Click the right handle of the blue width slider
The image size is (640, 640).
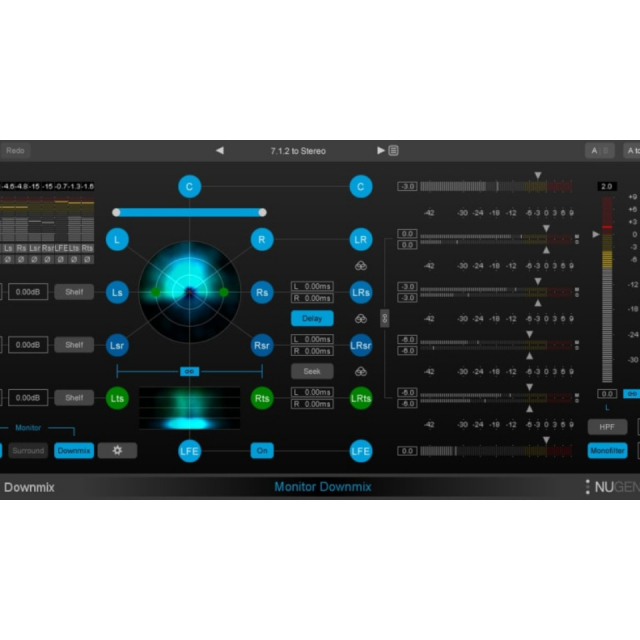tap(262, 212)
